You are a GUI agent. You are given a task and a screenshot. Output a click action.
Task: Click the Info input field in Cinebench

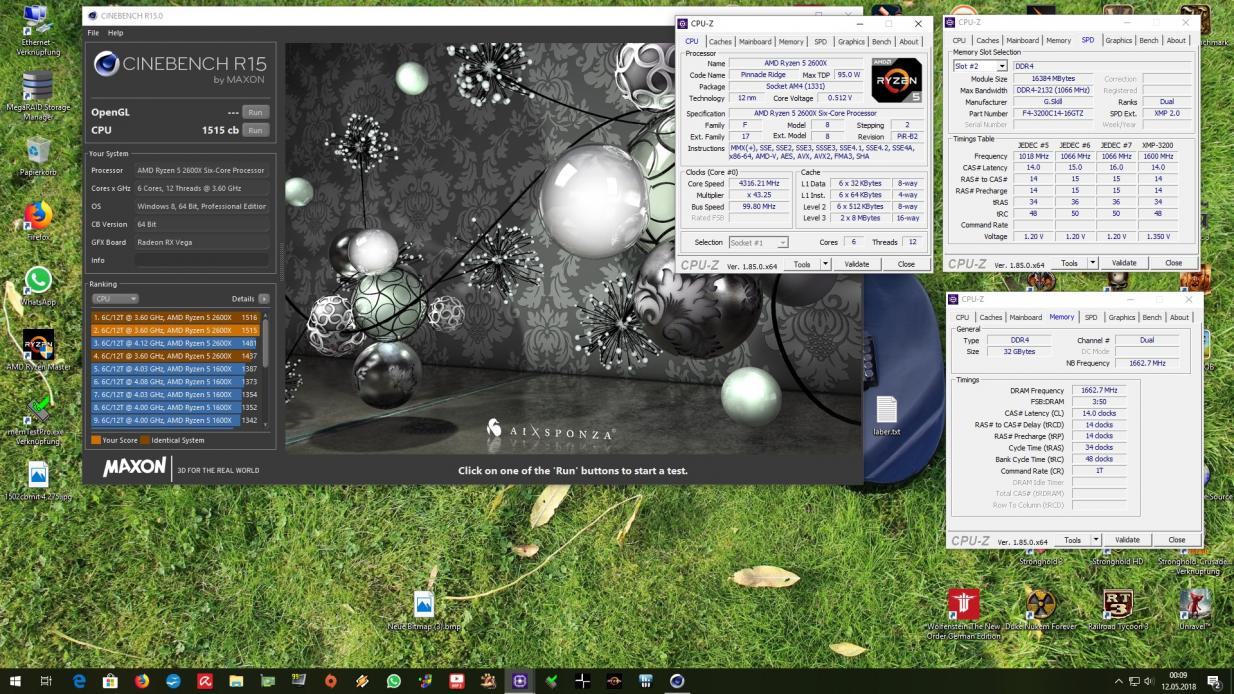202,260
